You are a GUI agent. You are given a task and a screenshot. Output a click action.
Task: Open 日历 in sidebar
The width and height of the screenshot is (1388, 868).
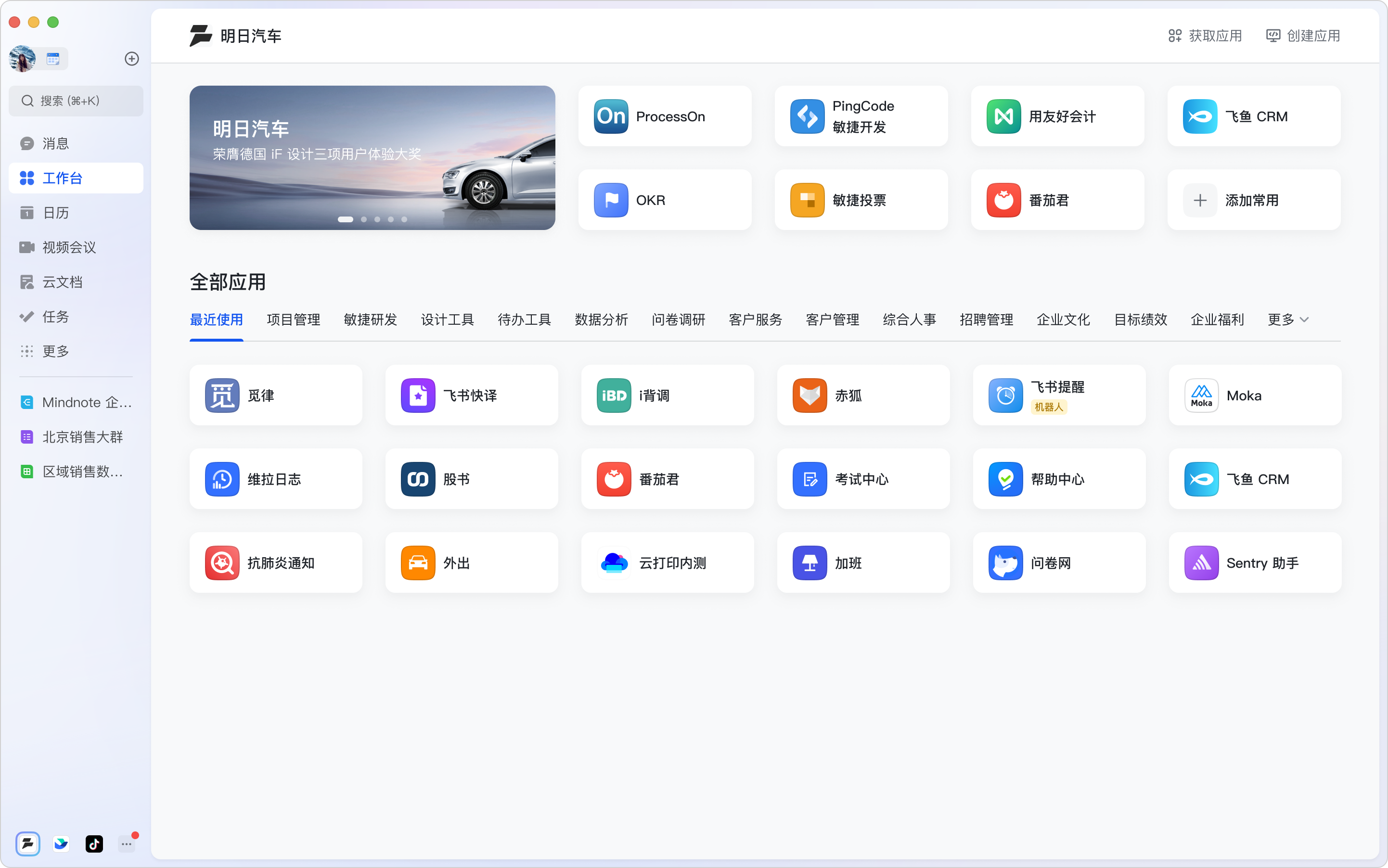[x=76, y=212]
